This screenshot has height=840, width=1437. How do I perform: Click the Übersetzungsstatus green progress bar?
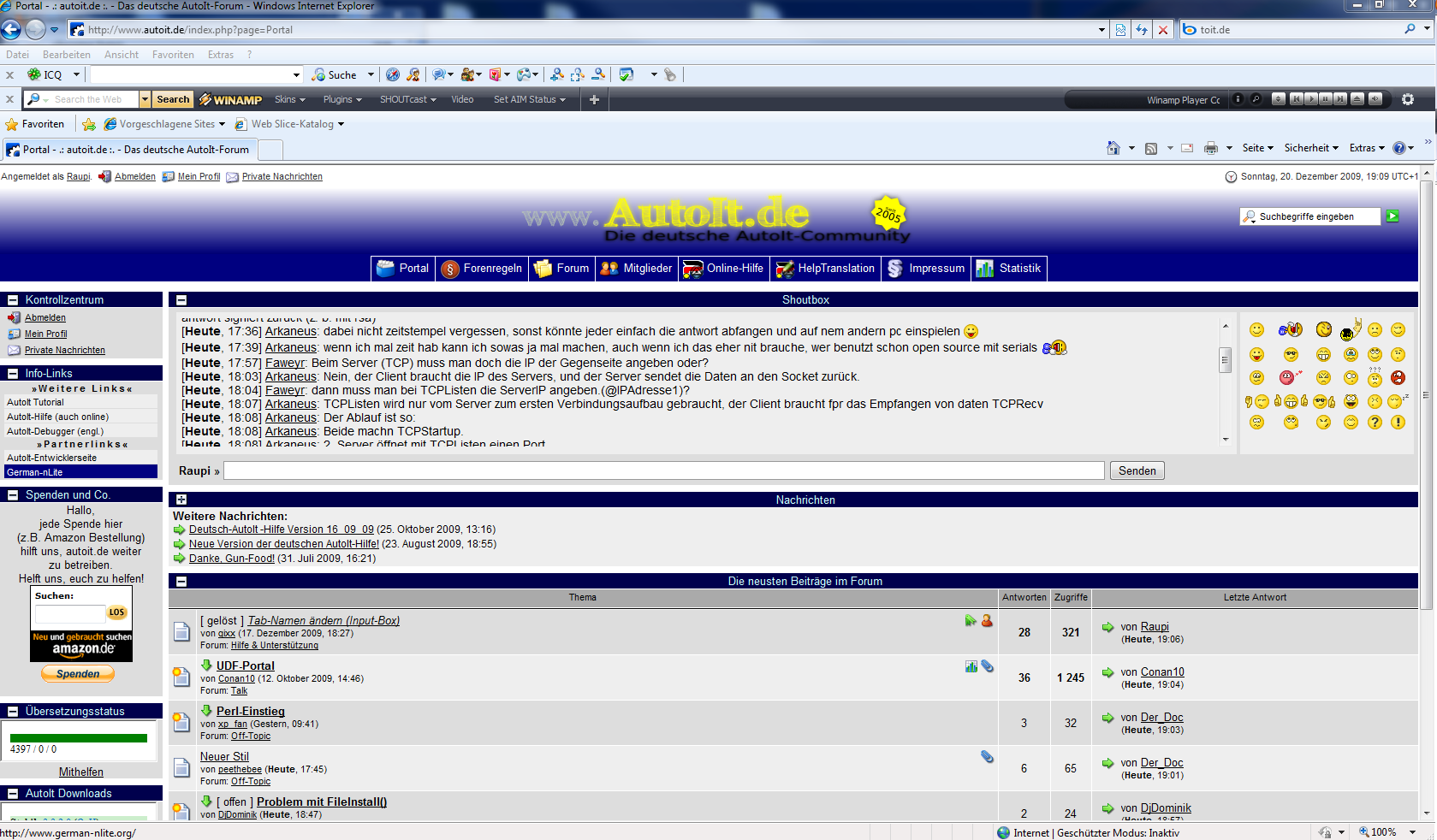[x=79, y=737]
